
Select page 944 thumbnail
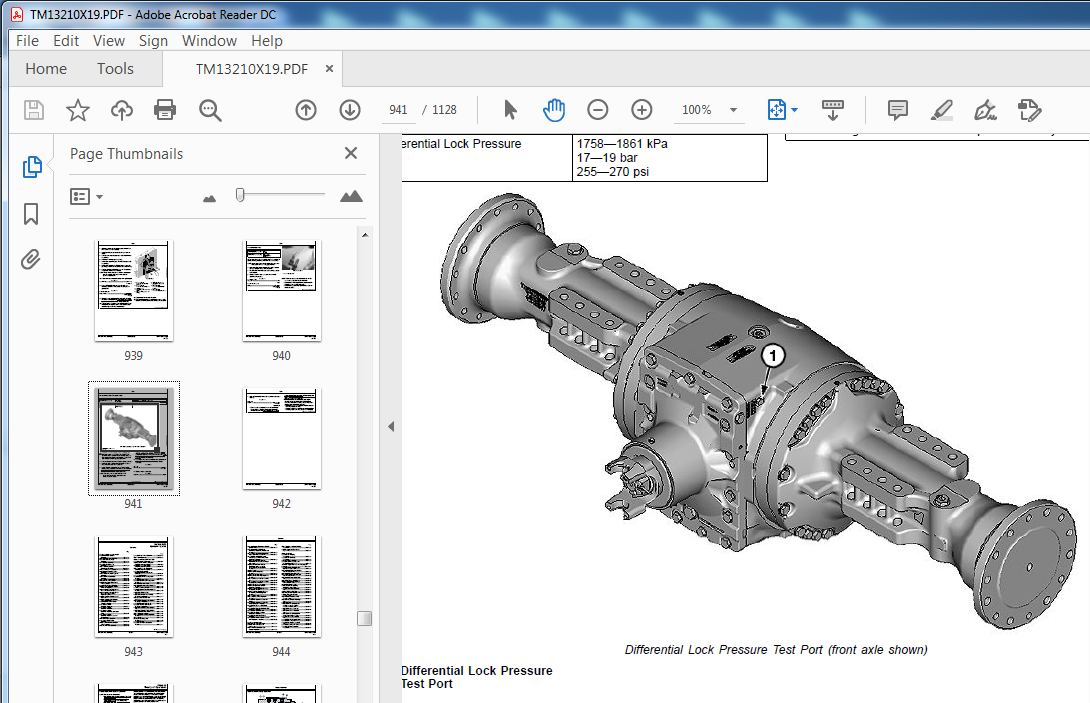tap(282, 587)
